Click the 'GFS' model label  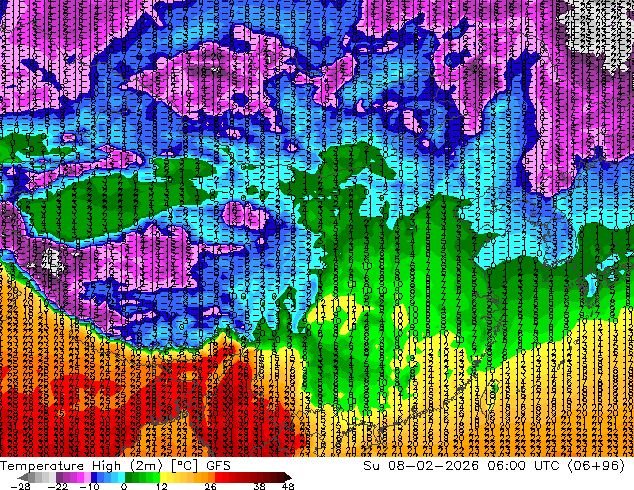218,466
